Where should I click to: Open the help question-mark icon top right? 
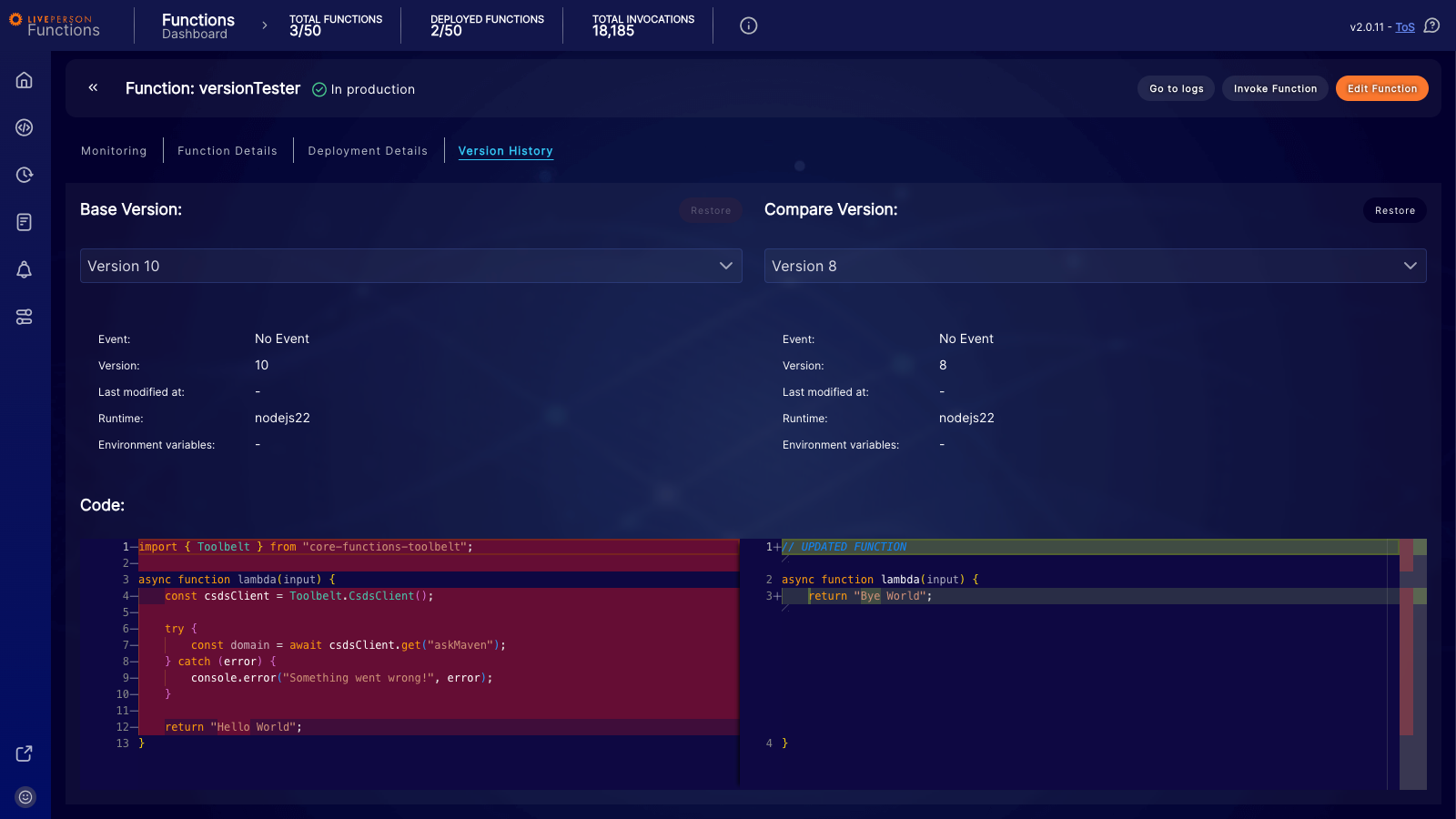pos(1431,26)
